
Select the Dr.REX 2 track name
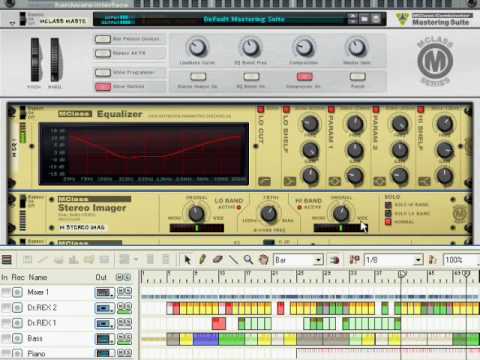pos(42,307)
